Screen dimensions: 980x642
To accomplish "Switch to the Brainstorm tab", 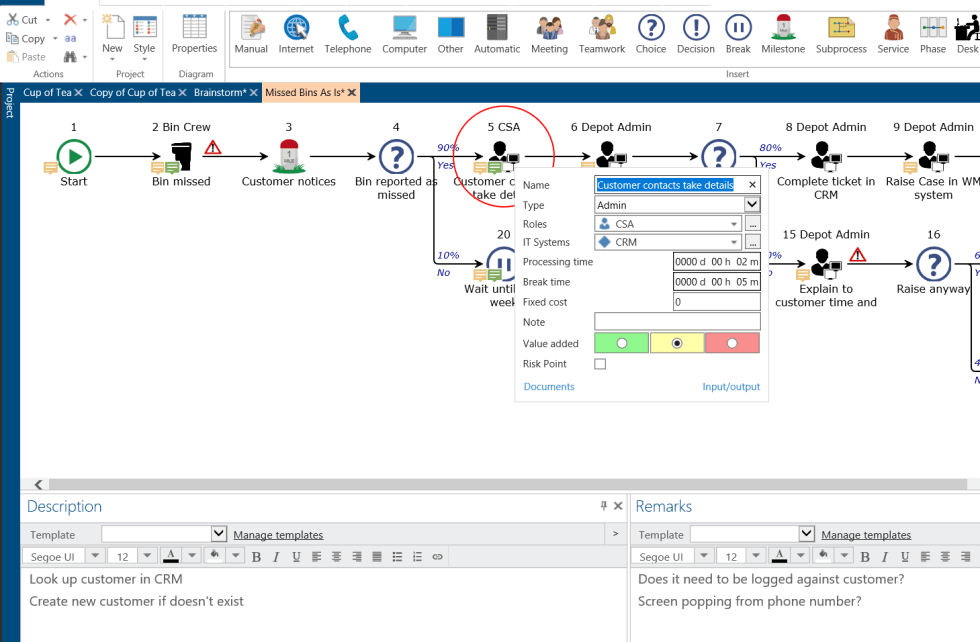I will point(219,92).
